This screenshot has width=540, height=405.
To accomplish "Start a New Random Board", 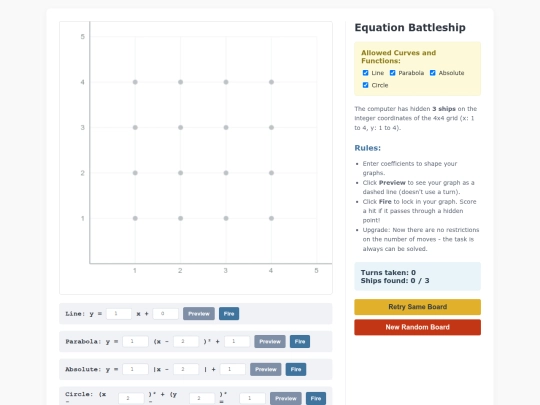I will pos(417,327).
